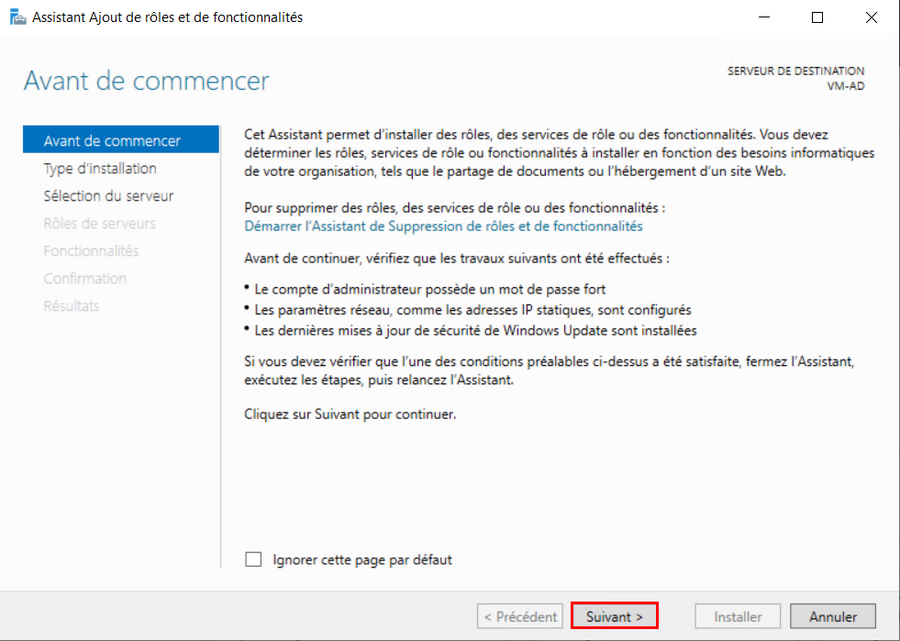Screen dimensions: 900x641
Task: Click the 'Résultats' sidebar entry
Action: click(x=71, y=306)
